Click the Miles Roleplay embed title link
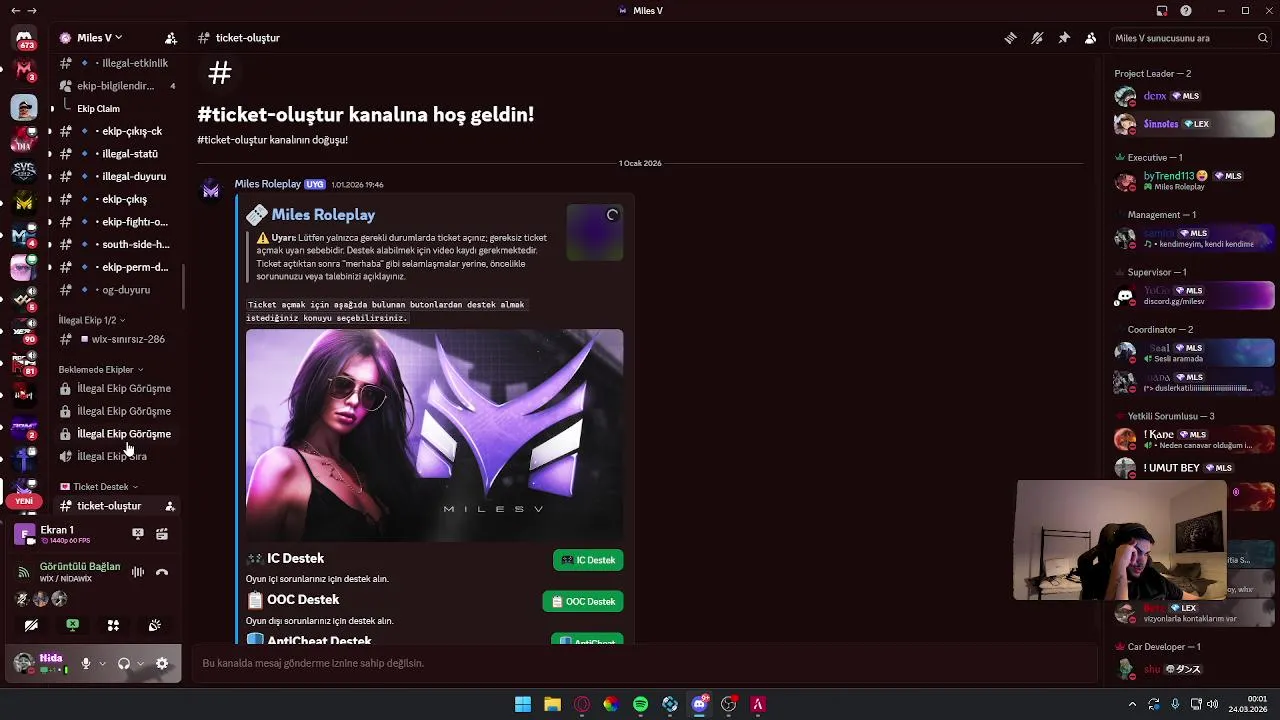Image resolution: width=1280 pixels, height=720 pixels. pos(323,215)
